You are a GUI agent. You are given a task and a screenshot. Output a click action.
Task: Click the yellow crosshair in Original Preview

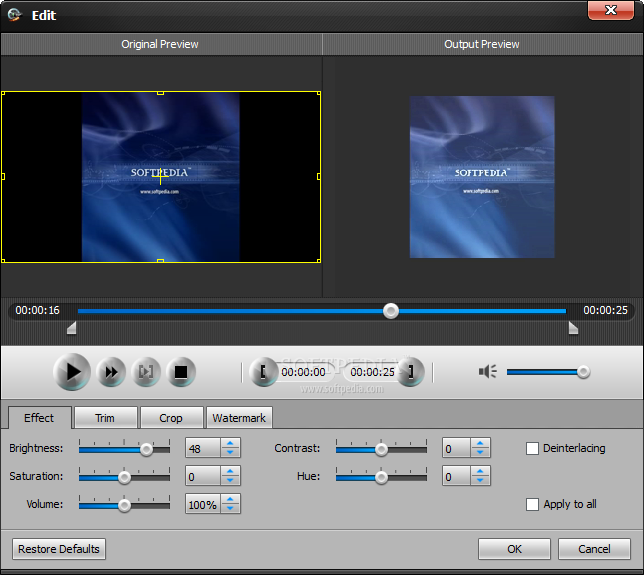pyautogui.click(x=160, y=177)
